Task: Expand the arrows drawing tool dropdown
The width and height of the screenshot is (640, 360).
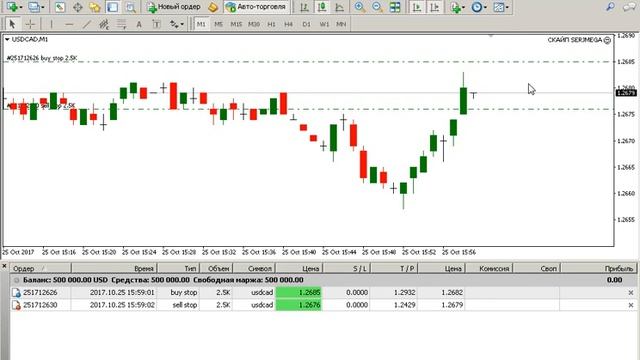Action: [x=182, y=24]
